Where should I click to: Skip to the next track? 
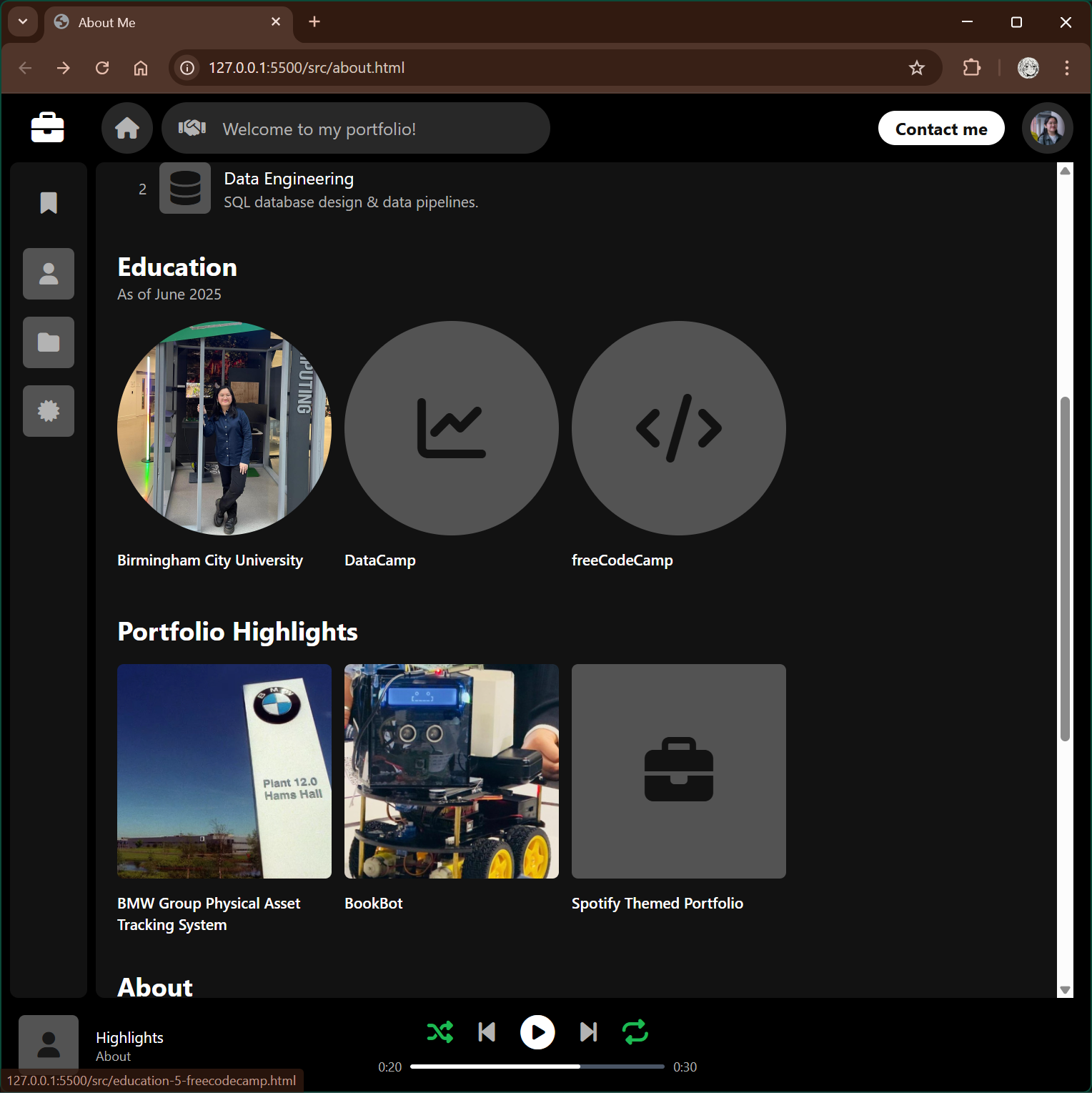[x=588, y=1032]
